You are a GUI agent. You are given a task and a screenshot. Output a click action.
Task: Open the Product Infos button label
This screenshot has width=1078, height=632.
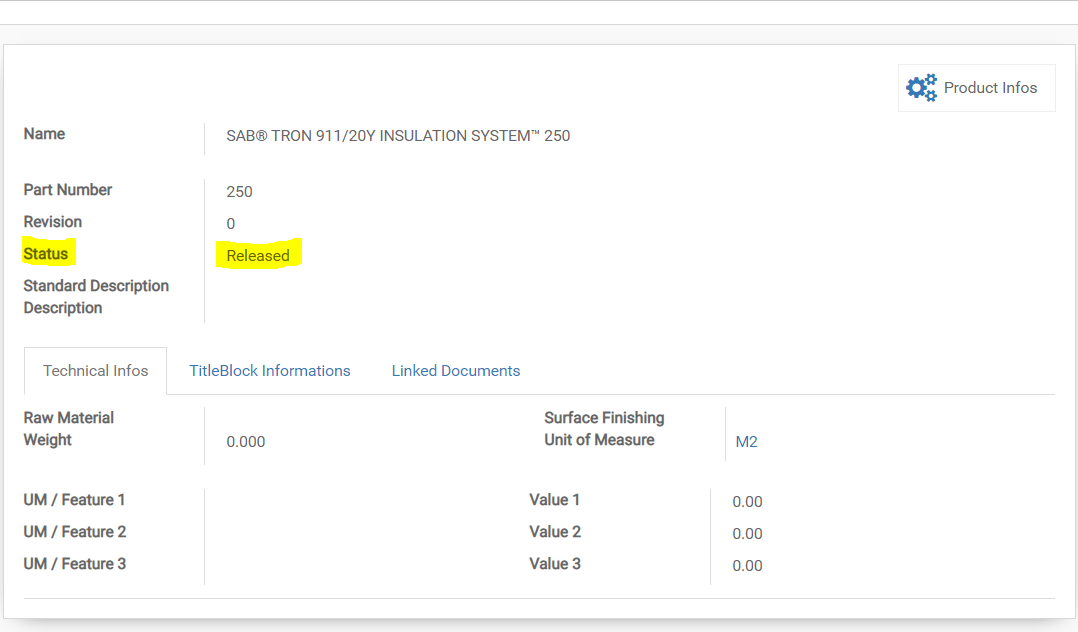[990, 88]
